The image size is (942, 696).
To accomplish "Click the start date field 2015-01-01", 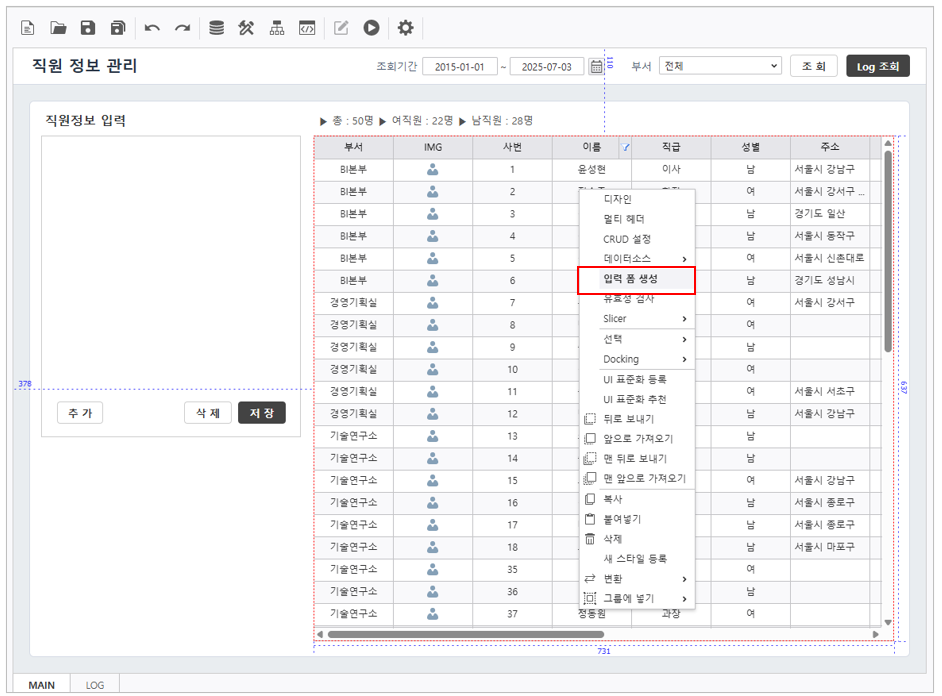I will coord(459,67).
